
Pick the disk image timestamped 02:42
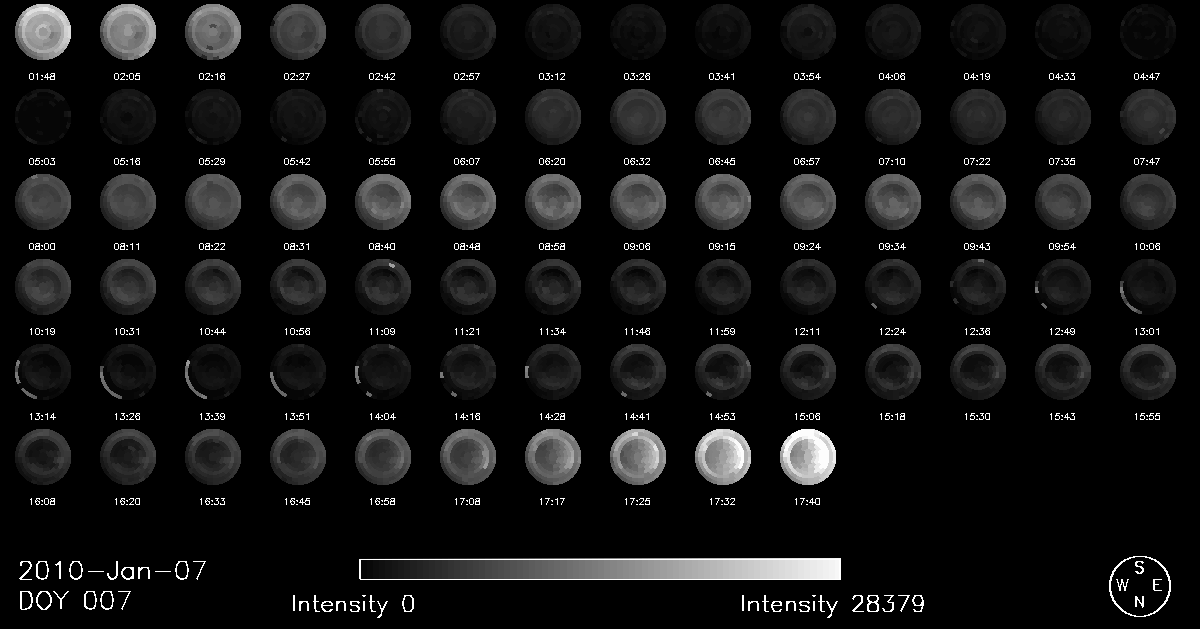(x=382, y=32)
